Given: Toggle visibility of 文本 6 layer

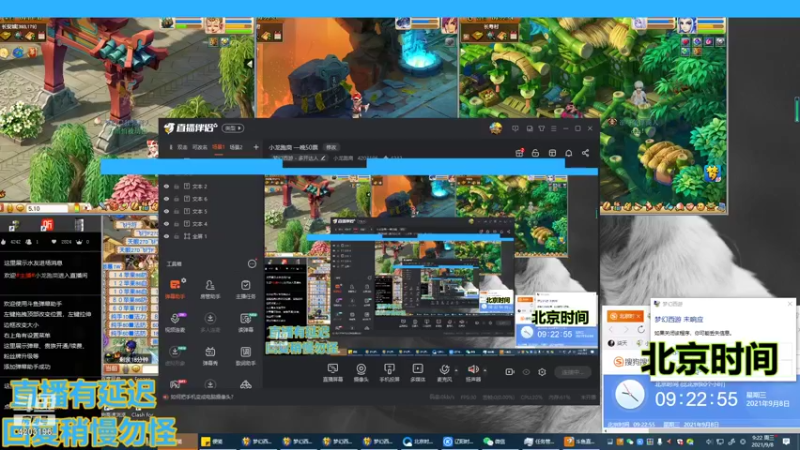Looking at the screenshot, I should point(166,199).
